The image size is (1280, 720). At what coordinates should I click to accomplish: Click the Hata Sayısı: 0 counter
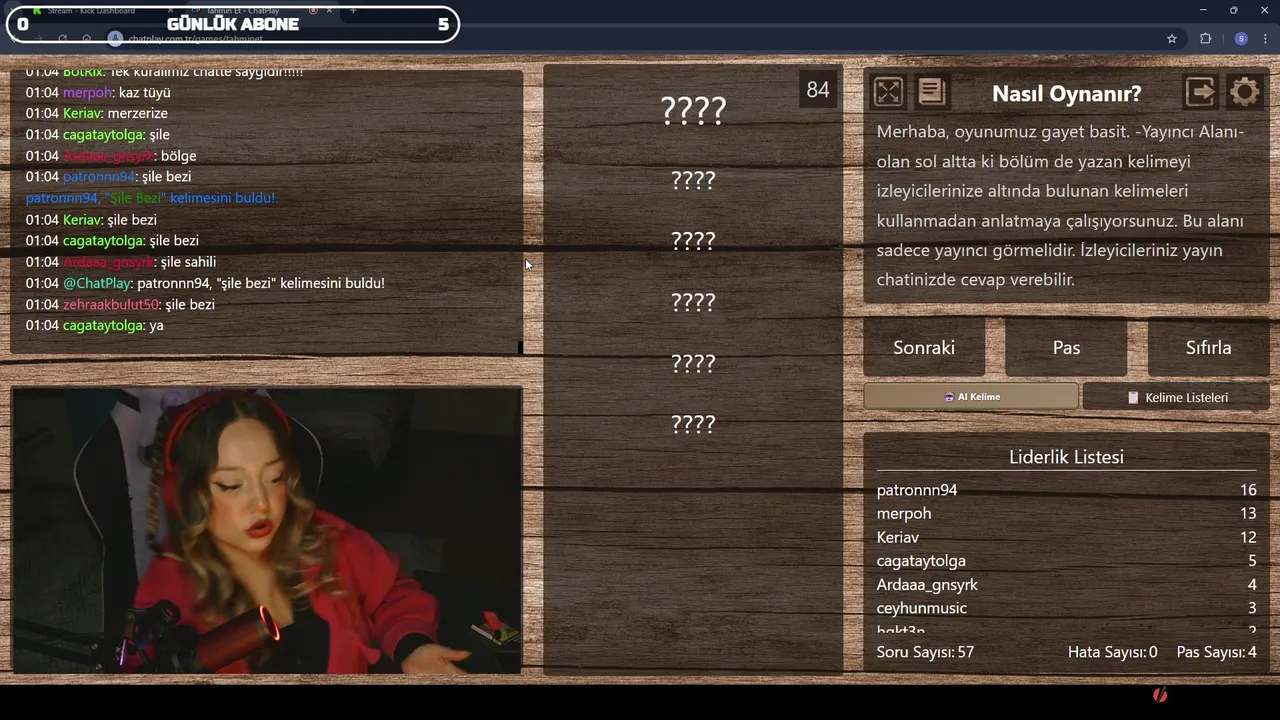[1113, 652]
